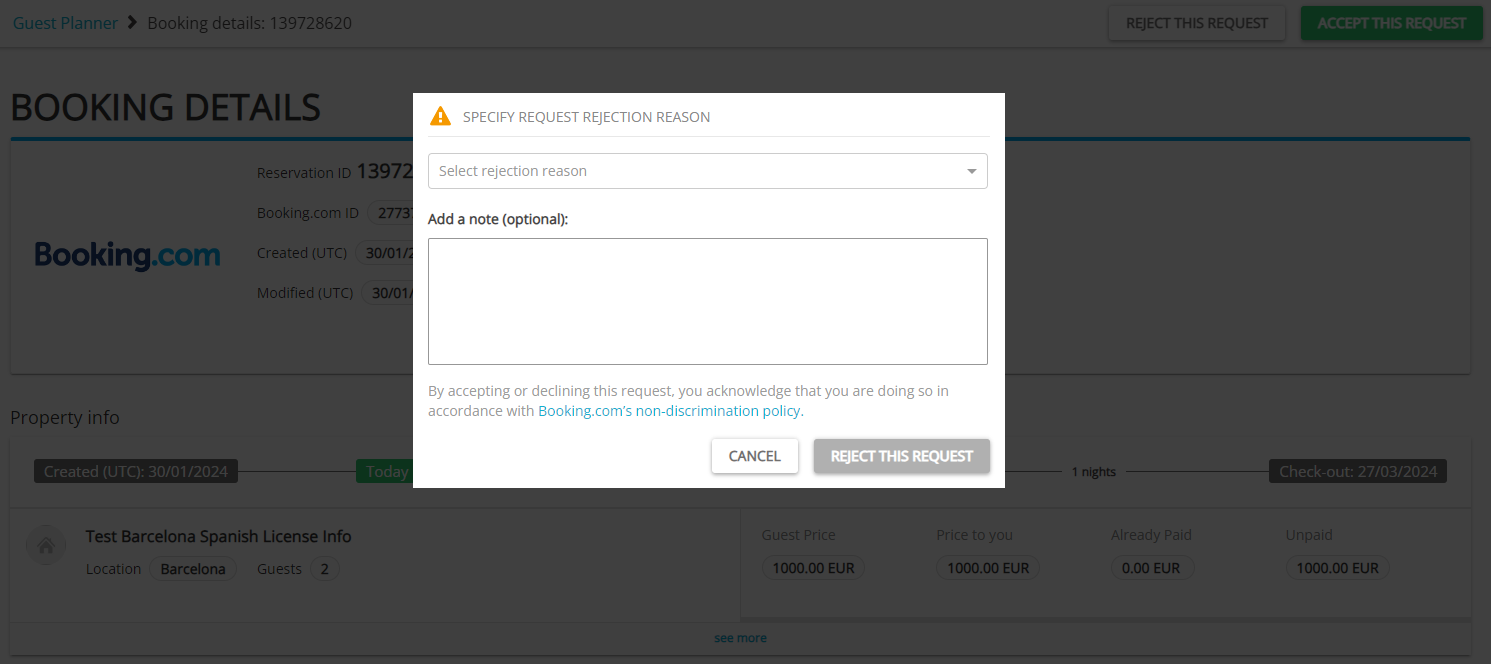The image size is (1491, 664).
Task: Click the 1 nights timeline label
Action: pos(1094,472)
